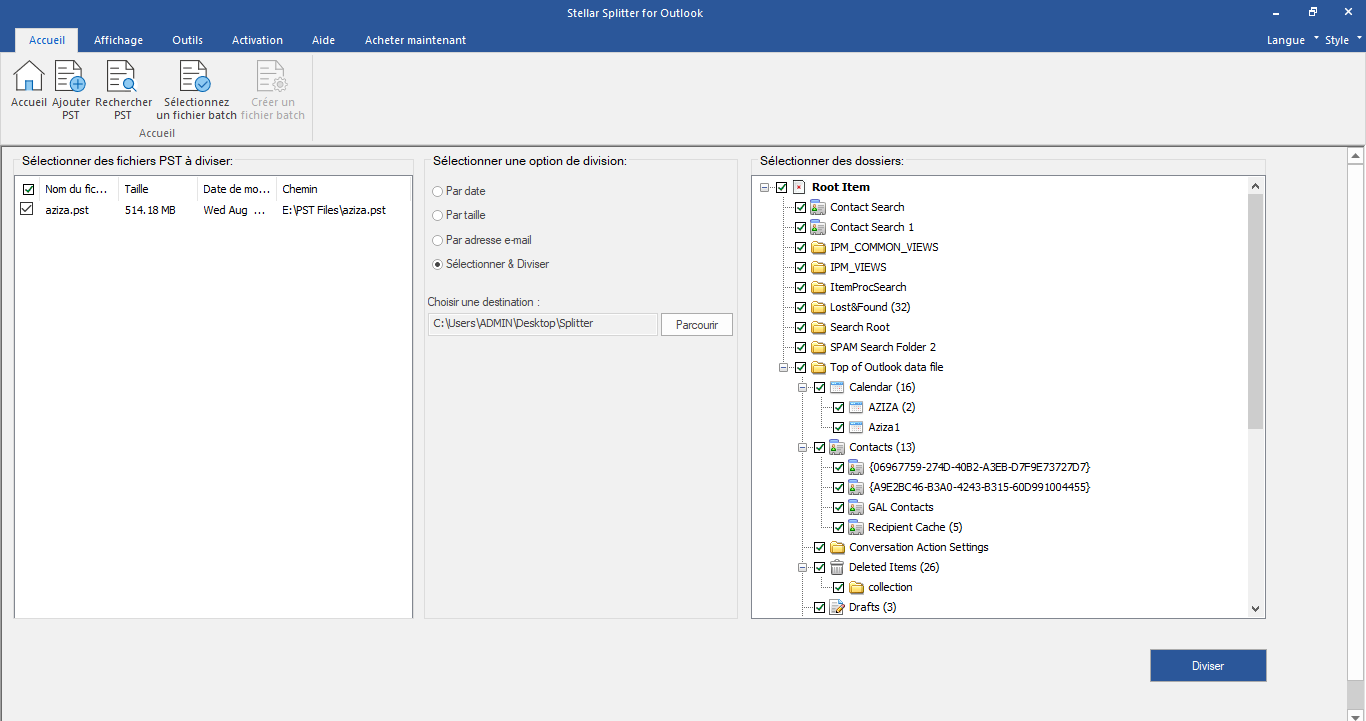Click the main window scroll-up arrow
The image size is (1366, 721).
[x=1356, y=156]
